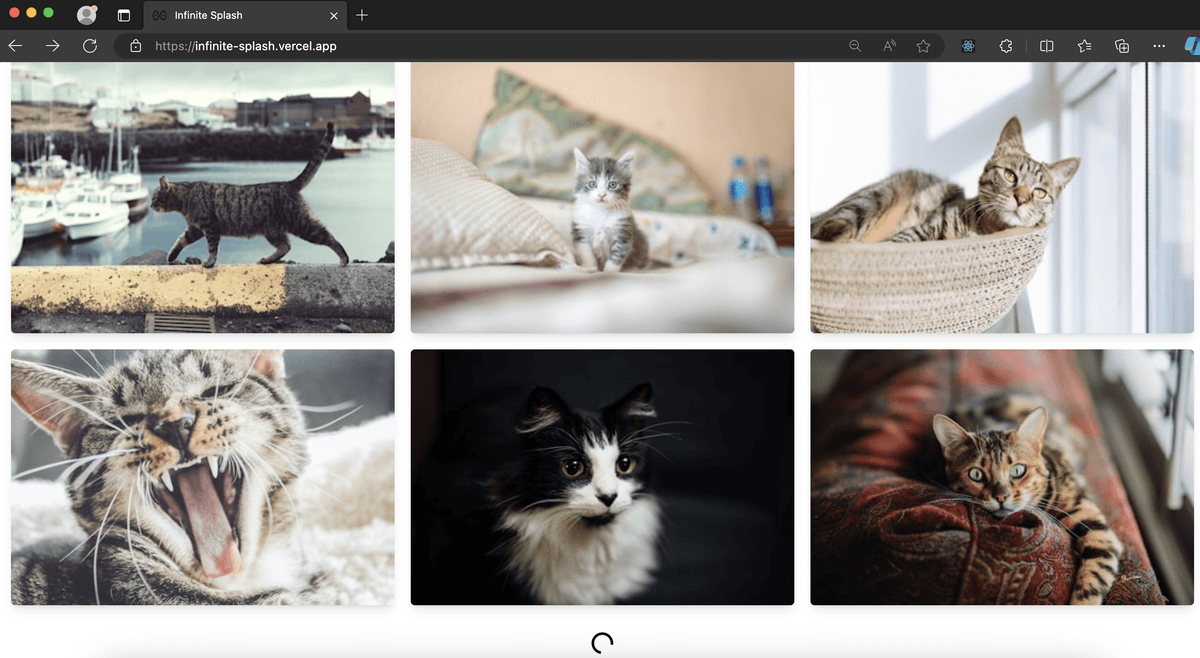Close the Infinite Splash tab
The height and width of the screenshot is (658, 1200).
pyautogui.click(x=330, y=15)
